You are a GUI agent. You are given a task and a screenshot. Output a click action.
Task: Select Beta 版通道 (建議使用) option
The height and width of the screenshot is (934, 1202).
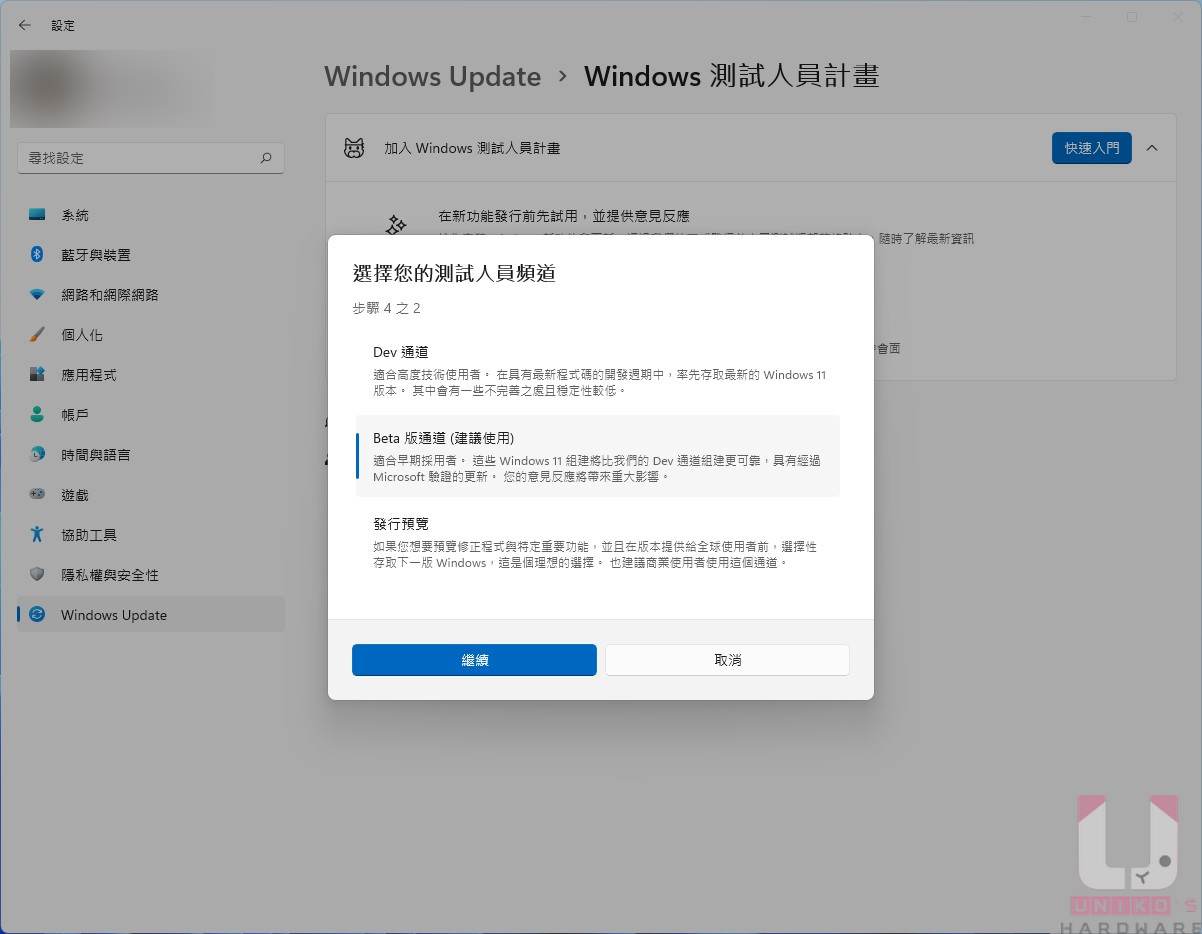598,456
